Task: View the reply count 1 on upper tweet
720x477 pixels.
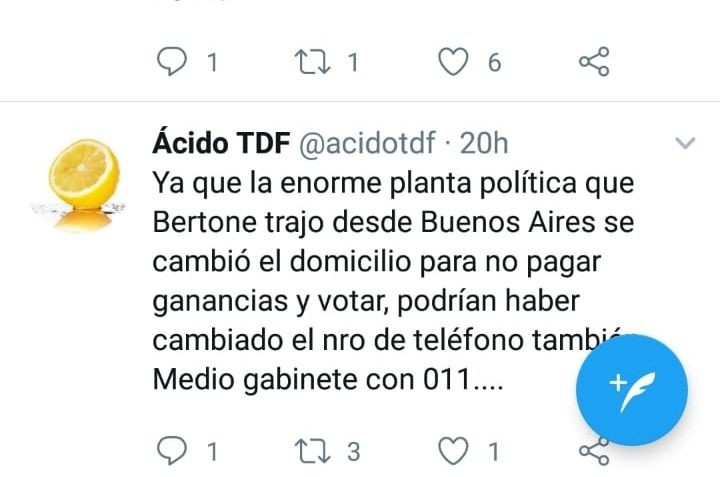Action: coord(212,62)
